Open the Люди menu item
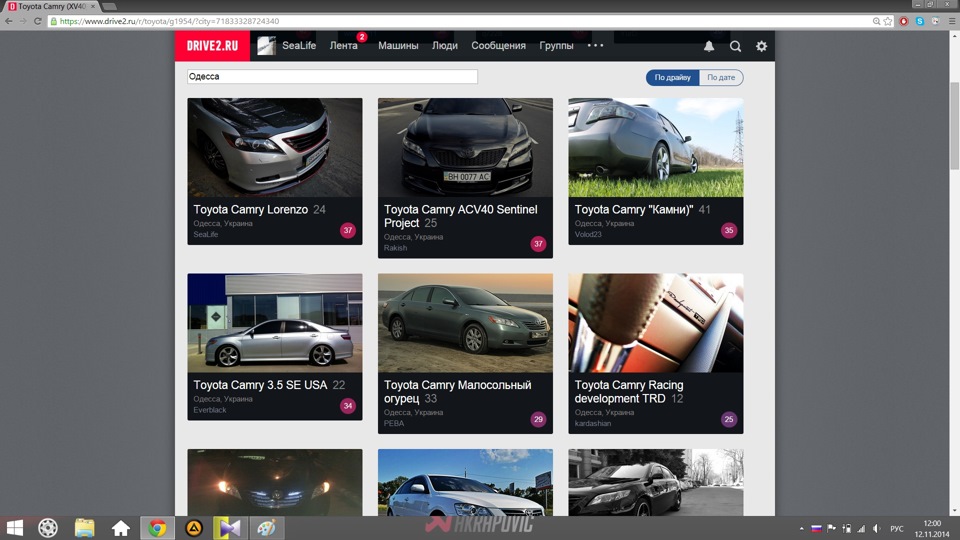 444,46
